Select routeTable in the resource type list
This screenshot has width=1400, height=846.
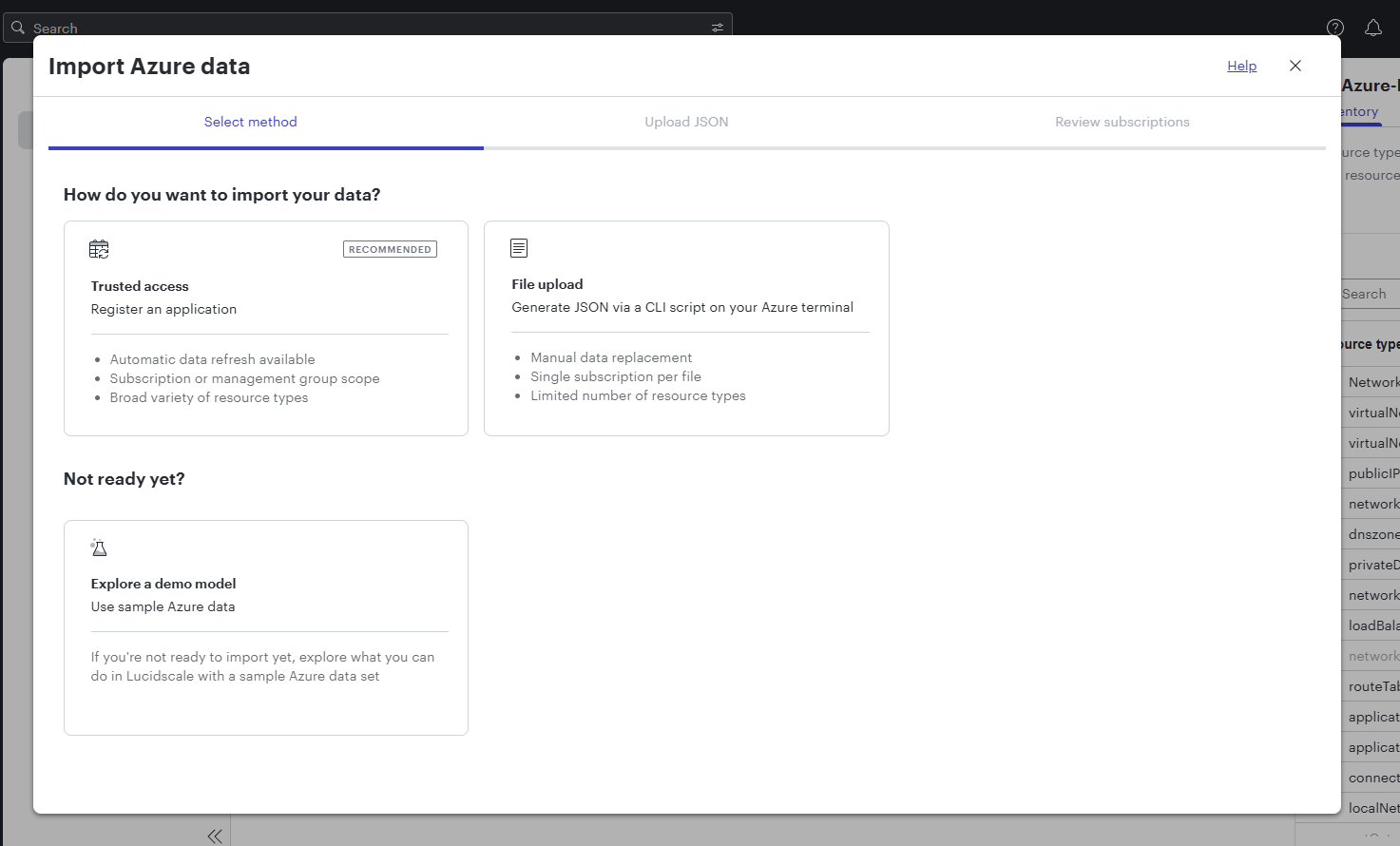[1371, 685]
